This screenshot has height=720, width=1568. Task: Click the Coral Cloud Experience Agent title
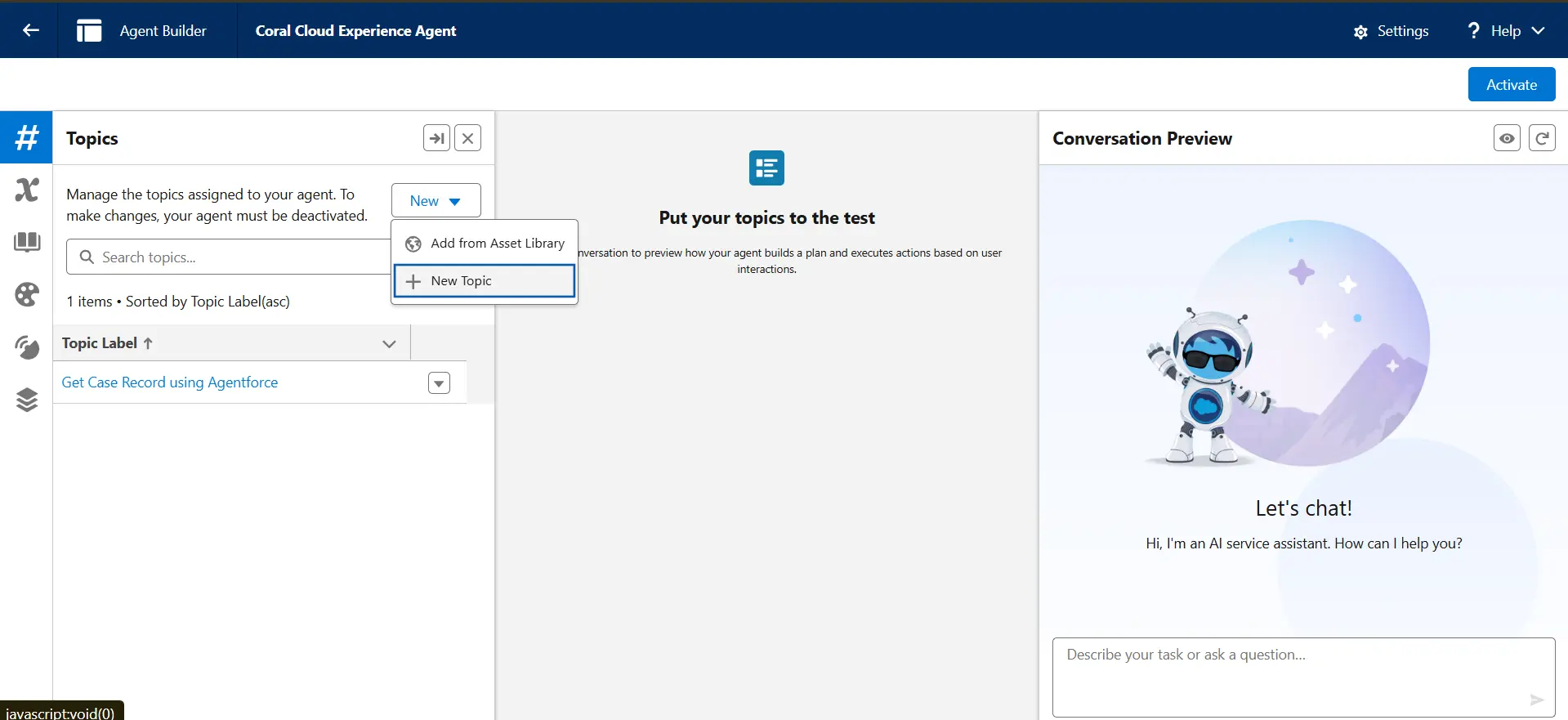[x=355, y=31]
